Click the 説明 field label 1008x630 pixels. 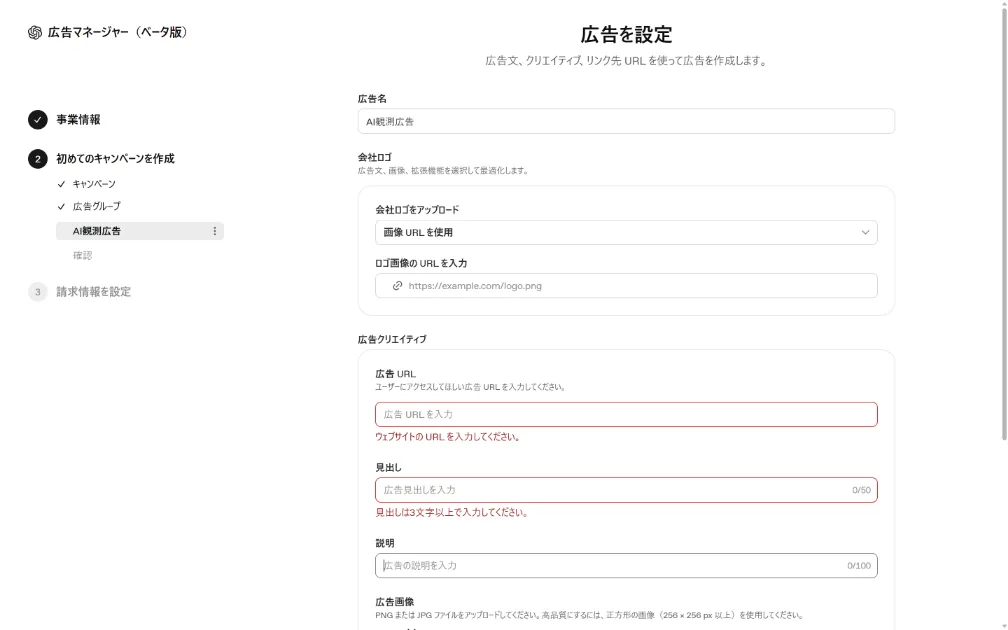coord(385,543)
